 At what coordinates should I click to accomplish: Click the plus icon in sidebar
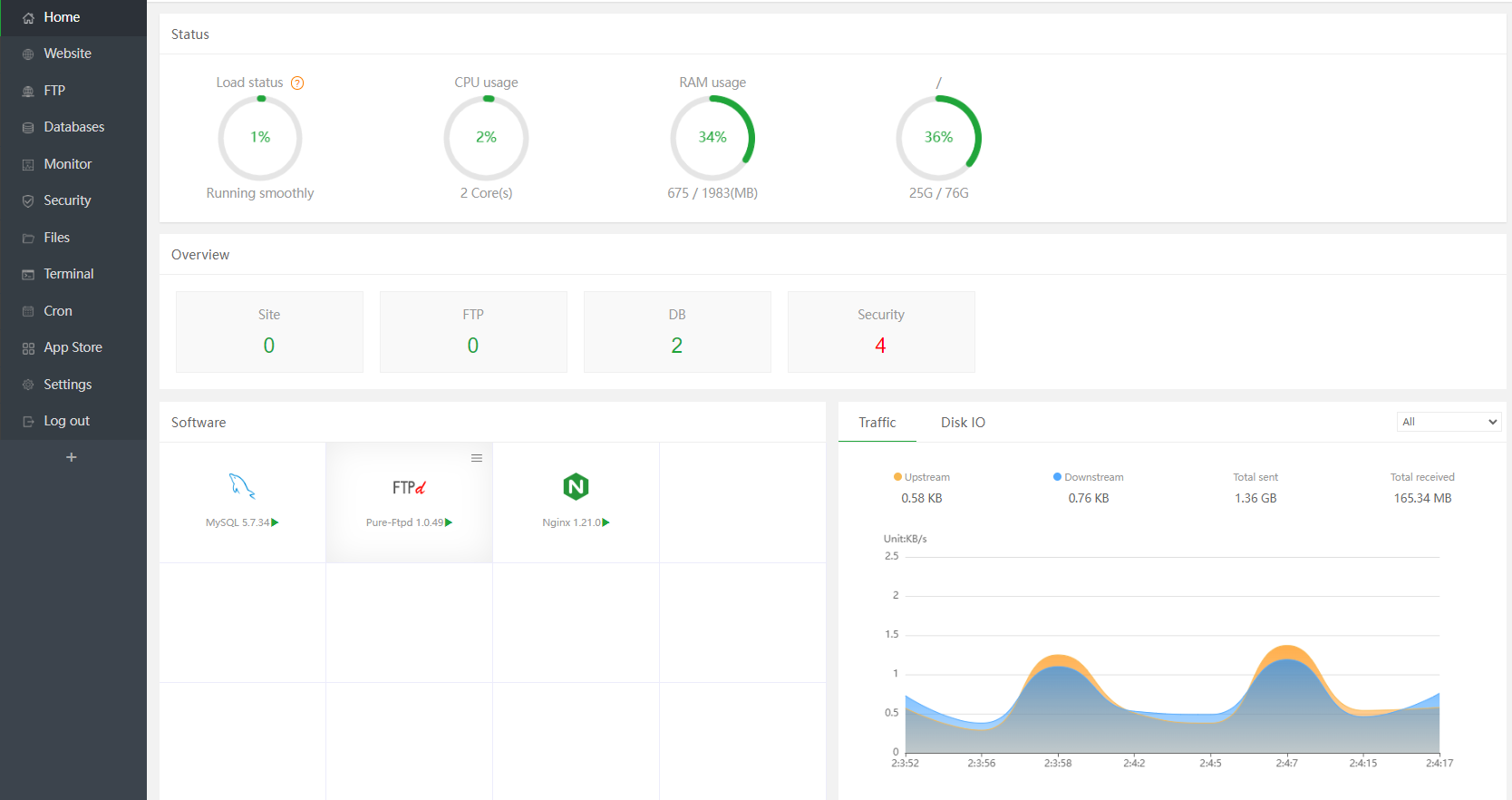pos(72,457)
